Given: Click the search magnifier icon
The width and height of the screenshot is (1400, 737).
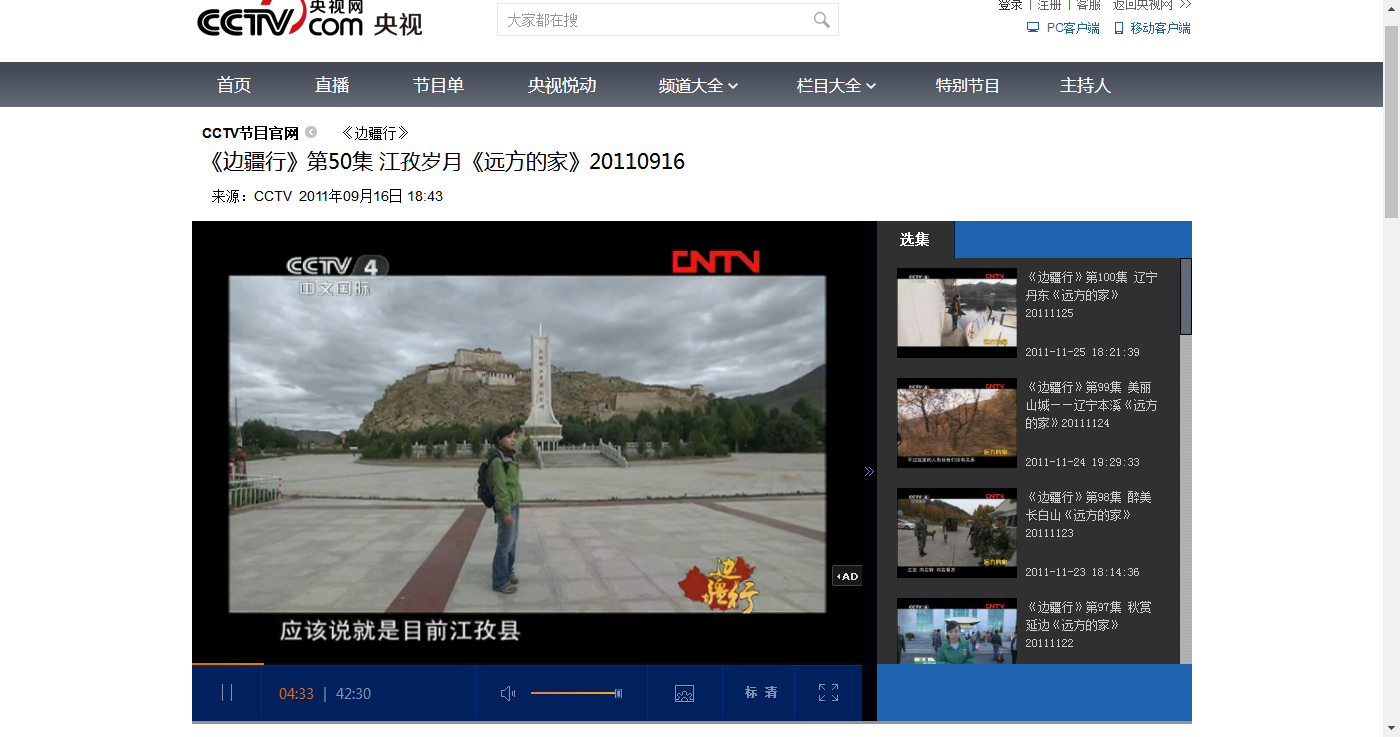Looking at the screenshot, I should (821, 20).
